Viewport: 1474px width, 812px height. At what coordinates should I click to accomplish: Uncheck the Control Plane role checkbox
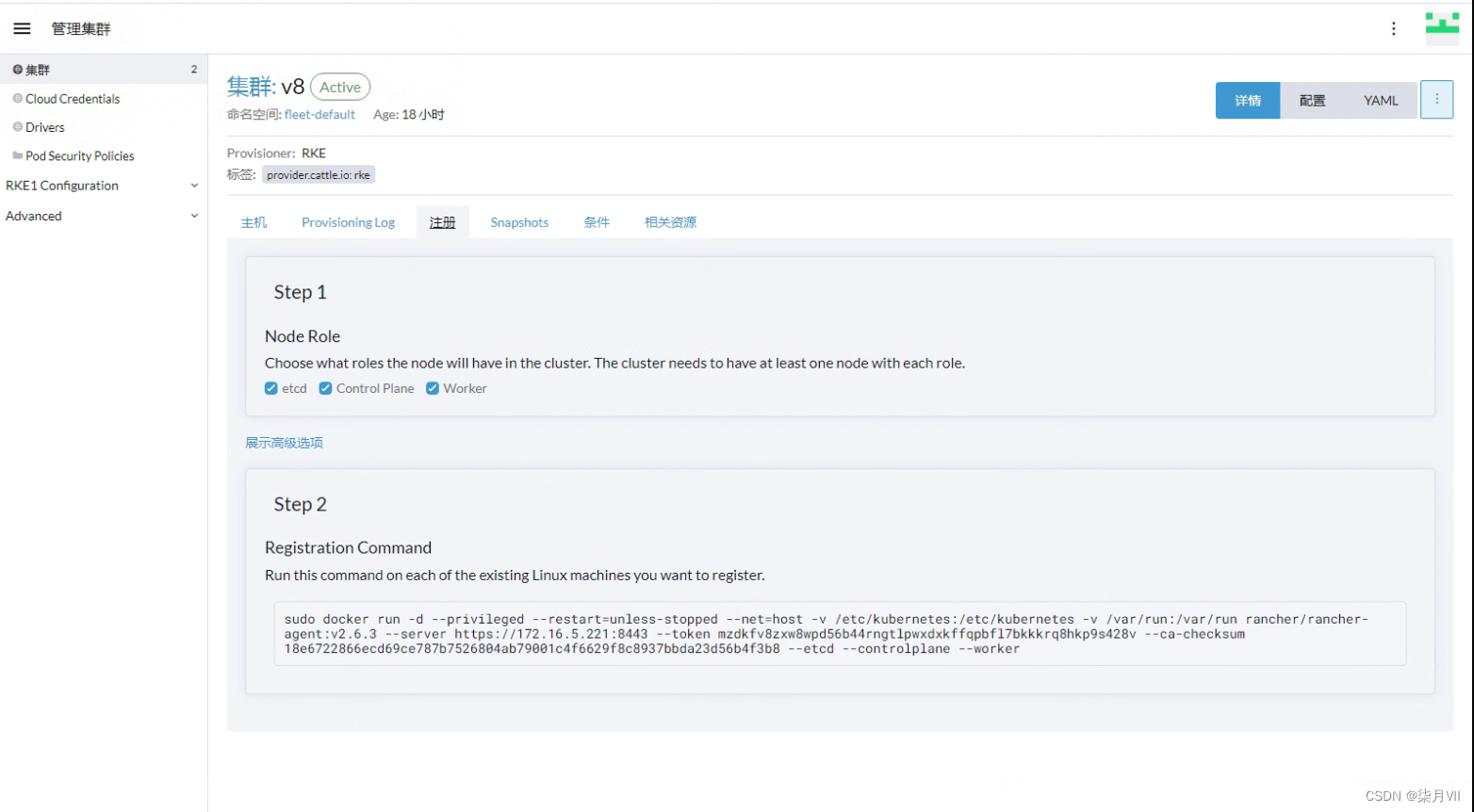click(x=325, y=388)
